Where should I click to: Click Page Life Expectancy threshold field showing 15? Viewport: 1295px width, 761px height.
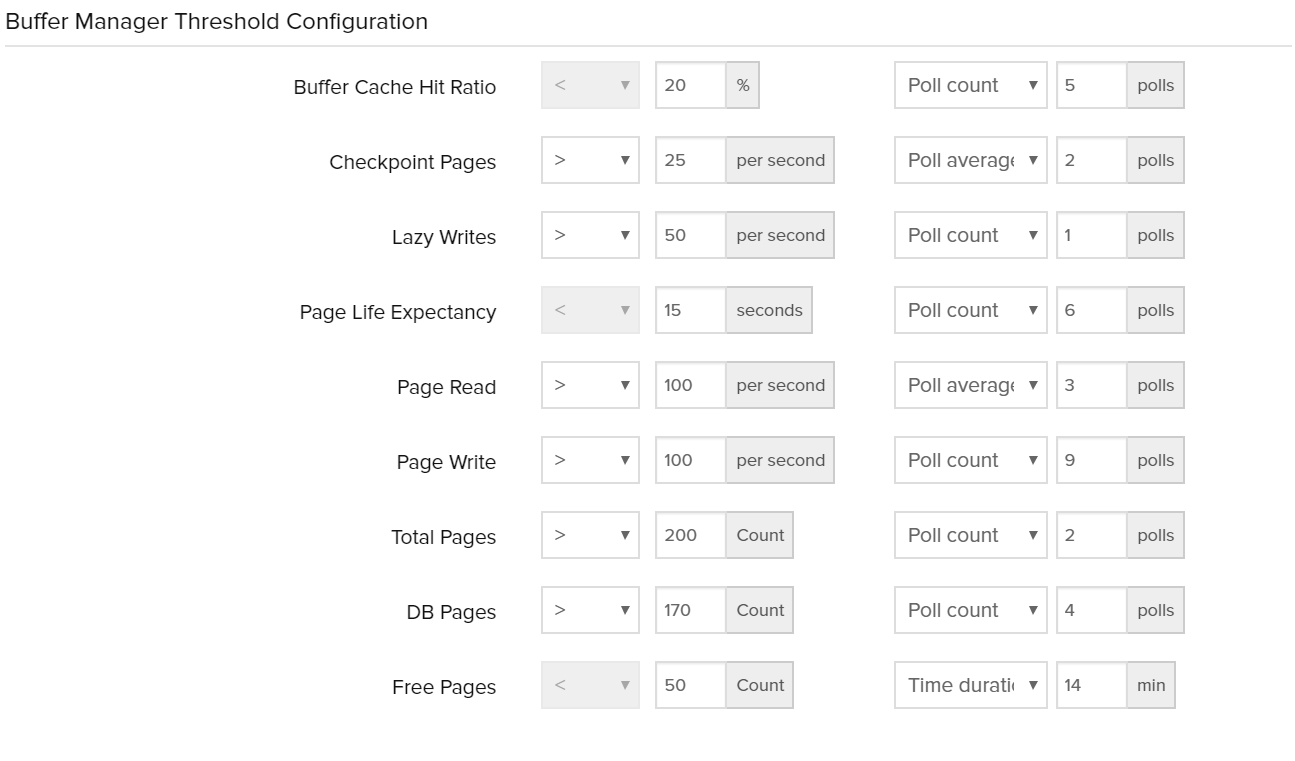(691, 310)
